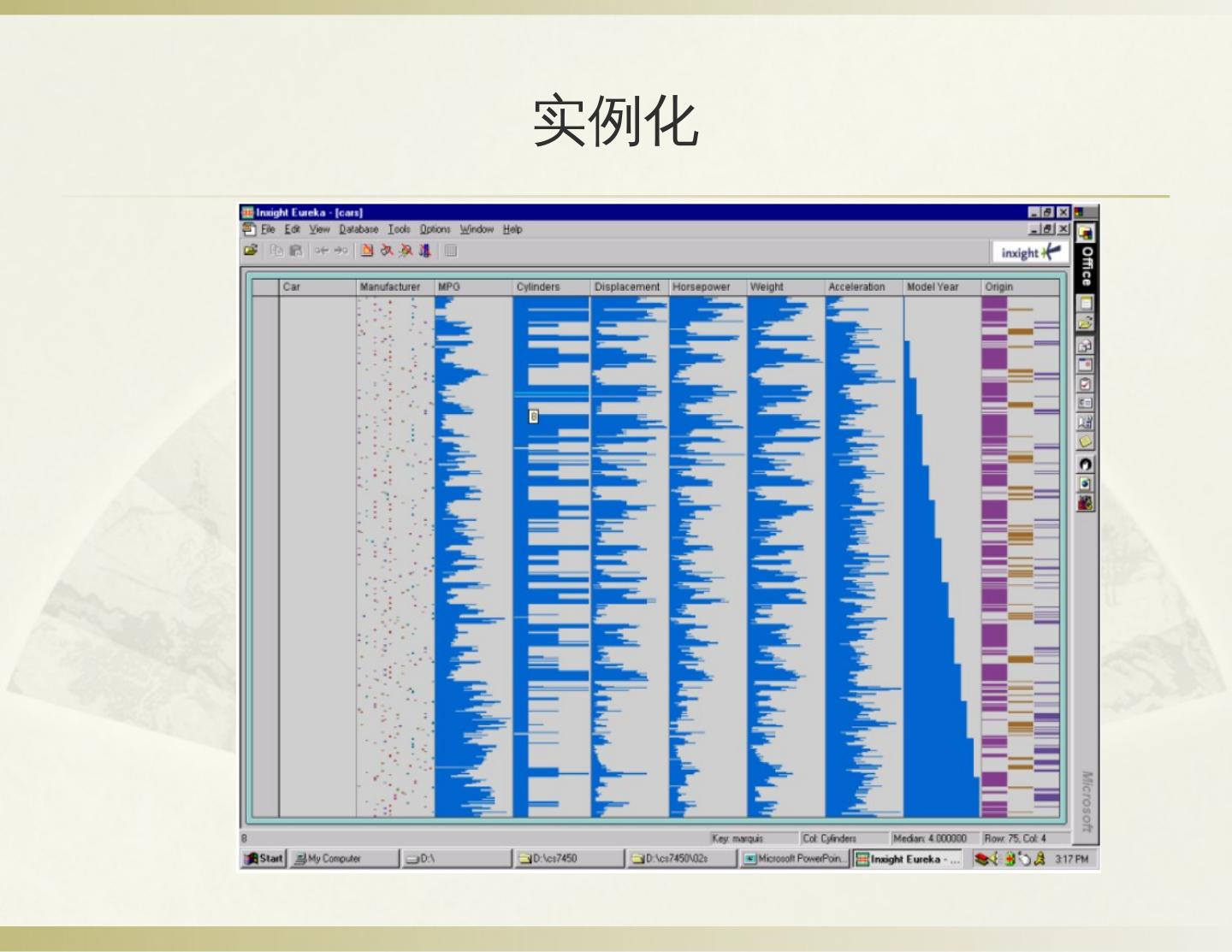Click the right arrow toolbar icon

pyautogui.click(x=341, y=251)
